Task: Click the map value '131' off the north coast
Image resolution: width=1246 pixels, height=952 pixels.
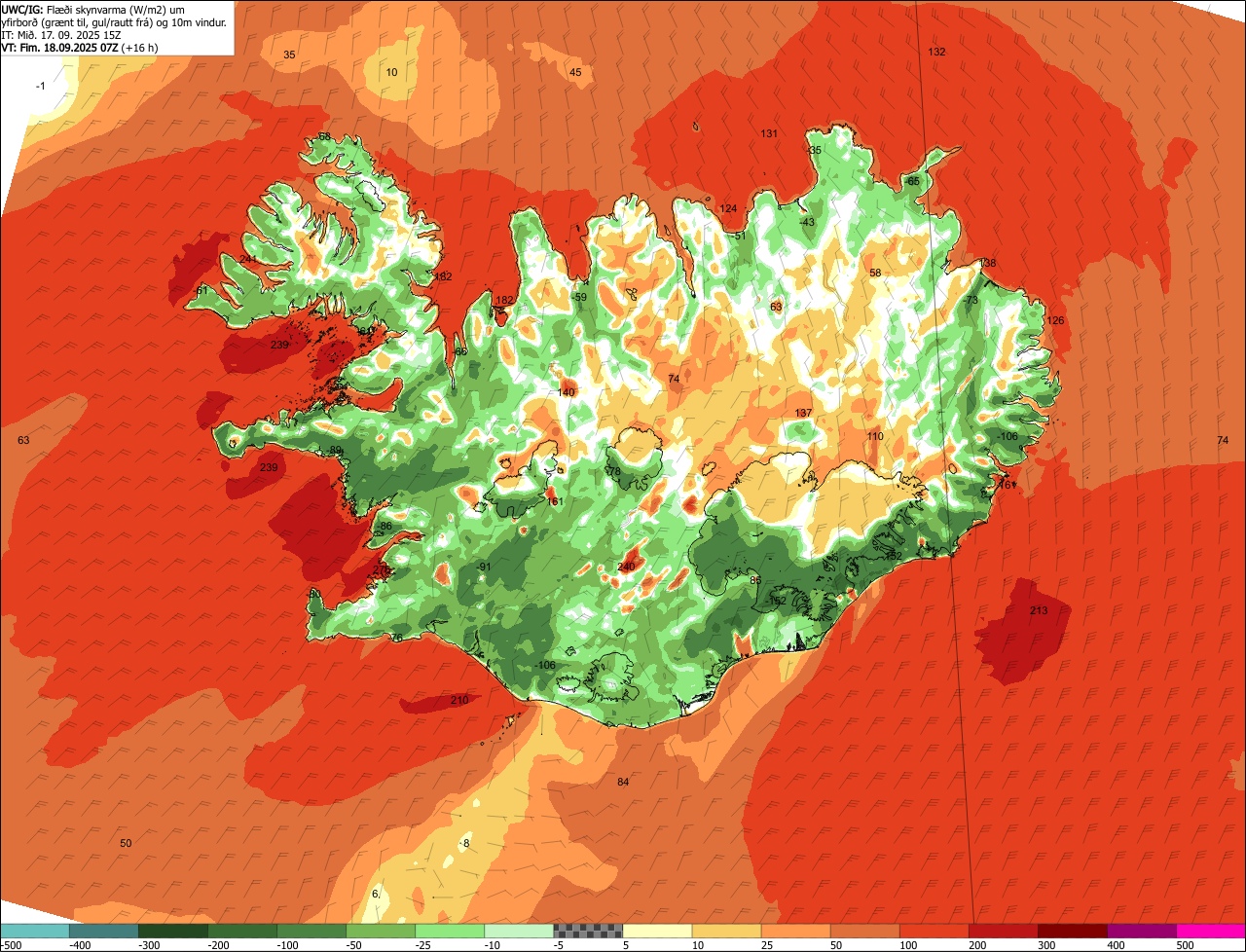Action: click(x=769, y=133)
